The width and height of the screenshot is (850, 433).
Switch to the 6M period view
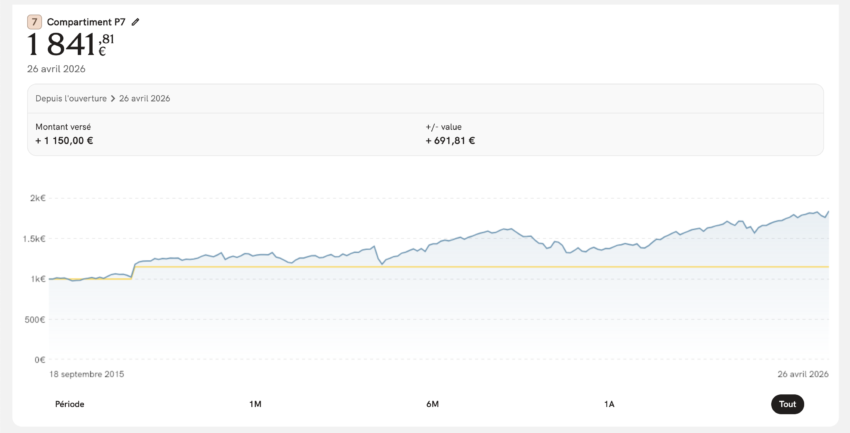(432, 404)
